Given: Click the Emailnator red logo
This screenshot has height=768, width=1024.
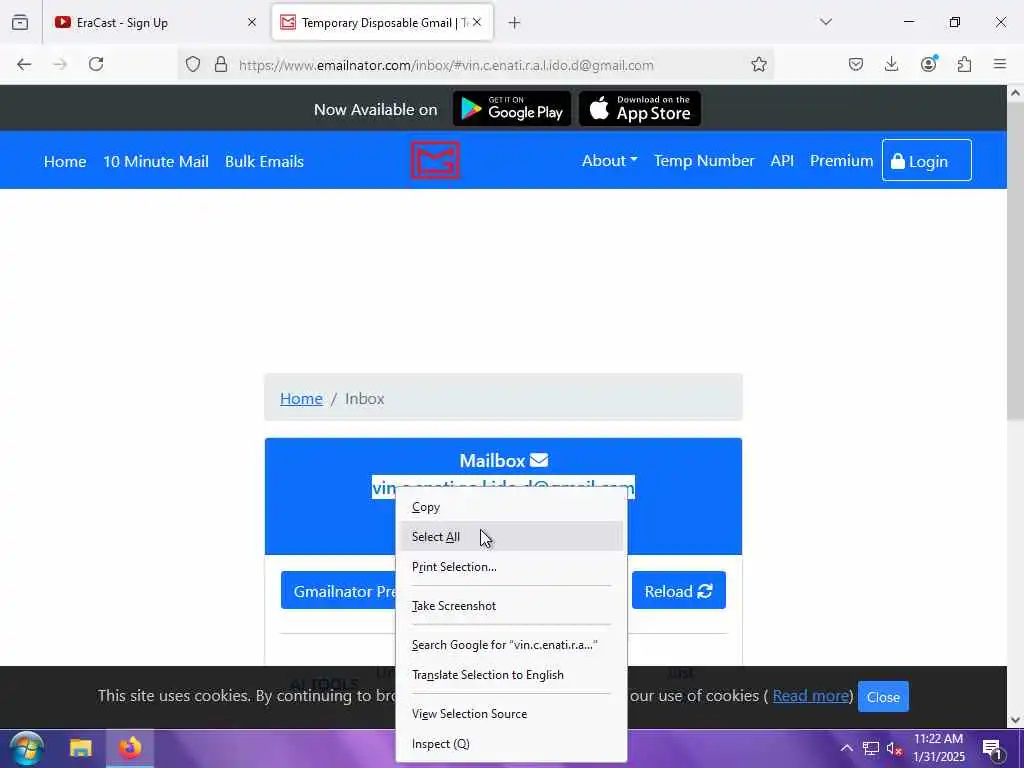Looking at the screenshot, I should 435,160.
